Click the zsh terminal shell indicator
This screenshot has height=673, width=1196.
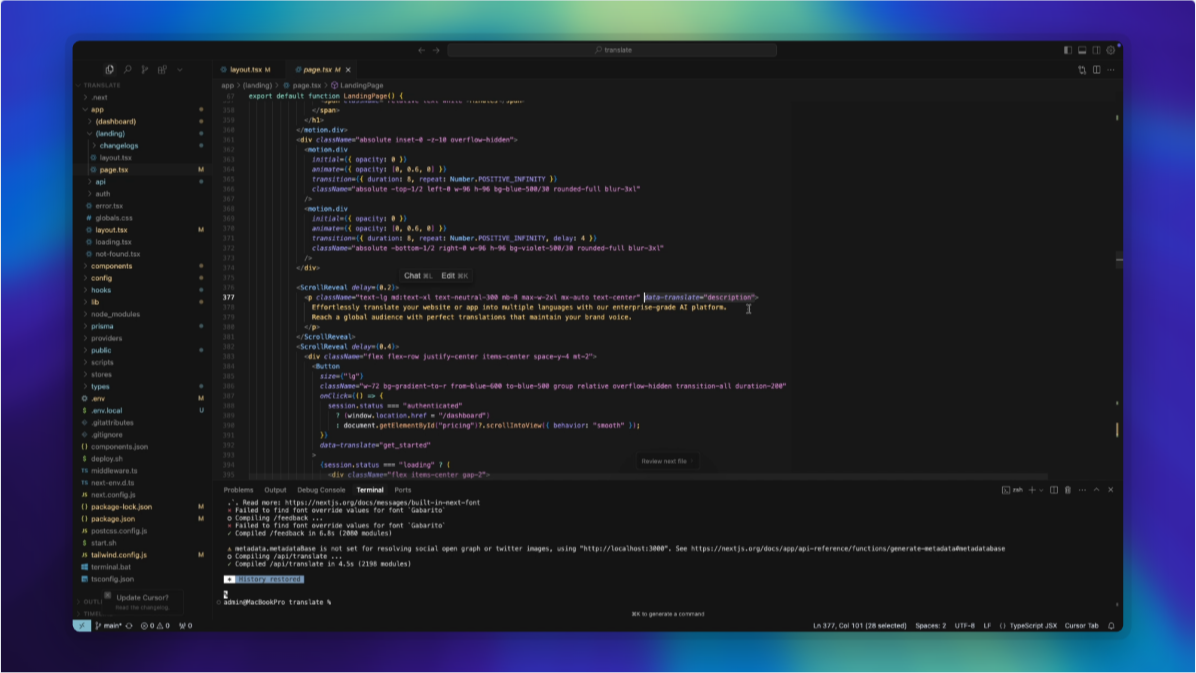coord(1012,490)
